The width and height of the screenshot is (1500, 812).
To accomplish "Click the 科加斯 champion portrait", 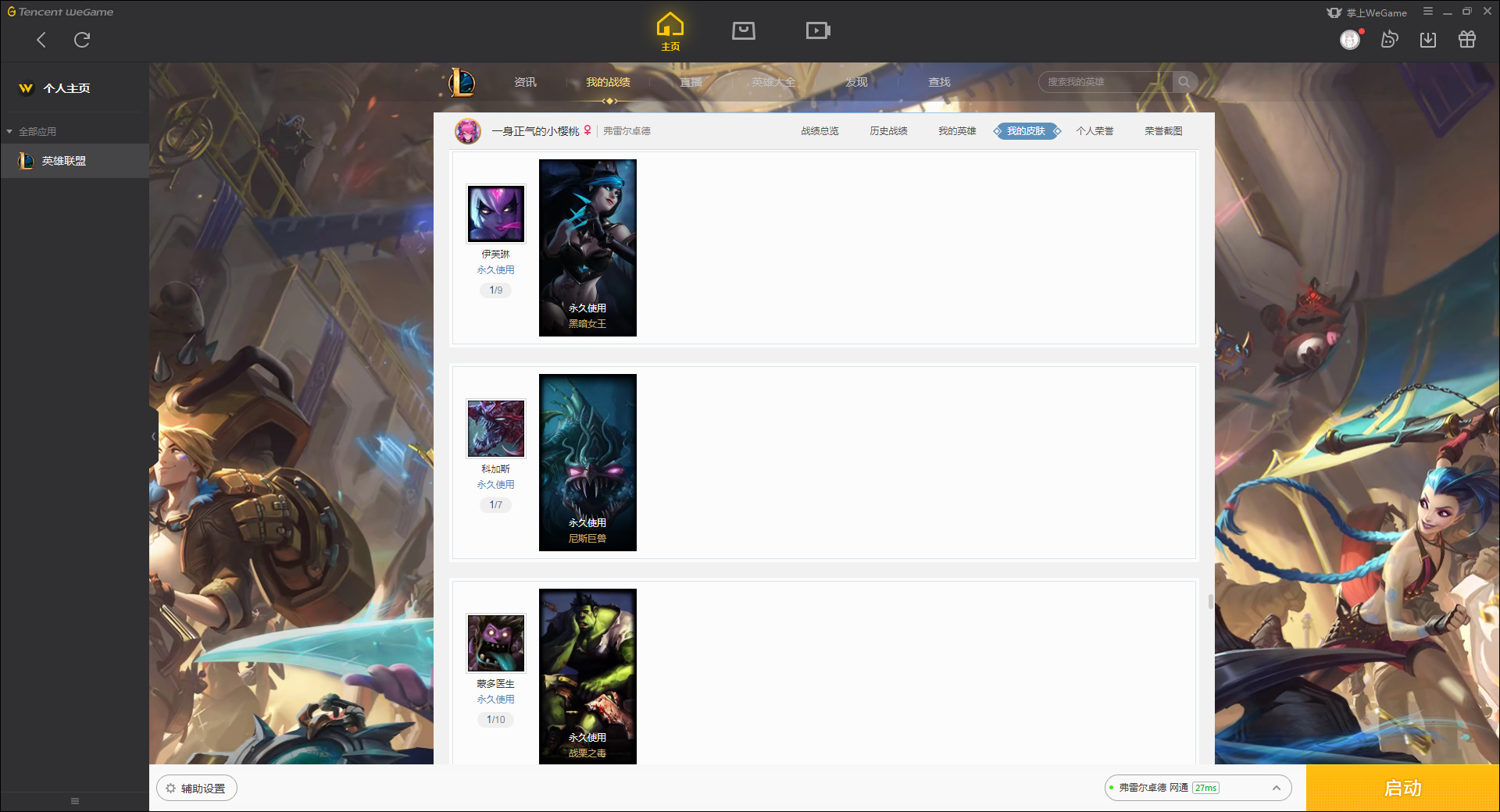I will point(496,429).
